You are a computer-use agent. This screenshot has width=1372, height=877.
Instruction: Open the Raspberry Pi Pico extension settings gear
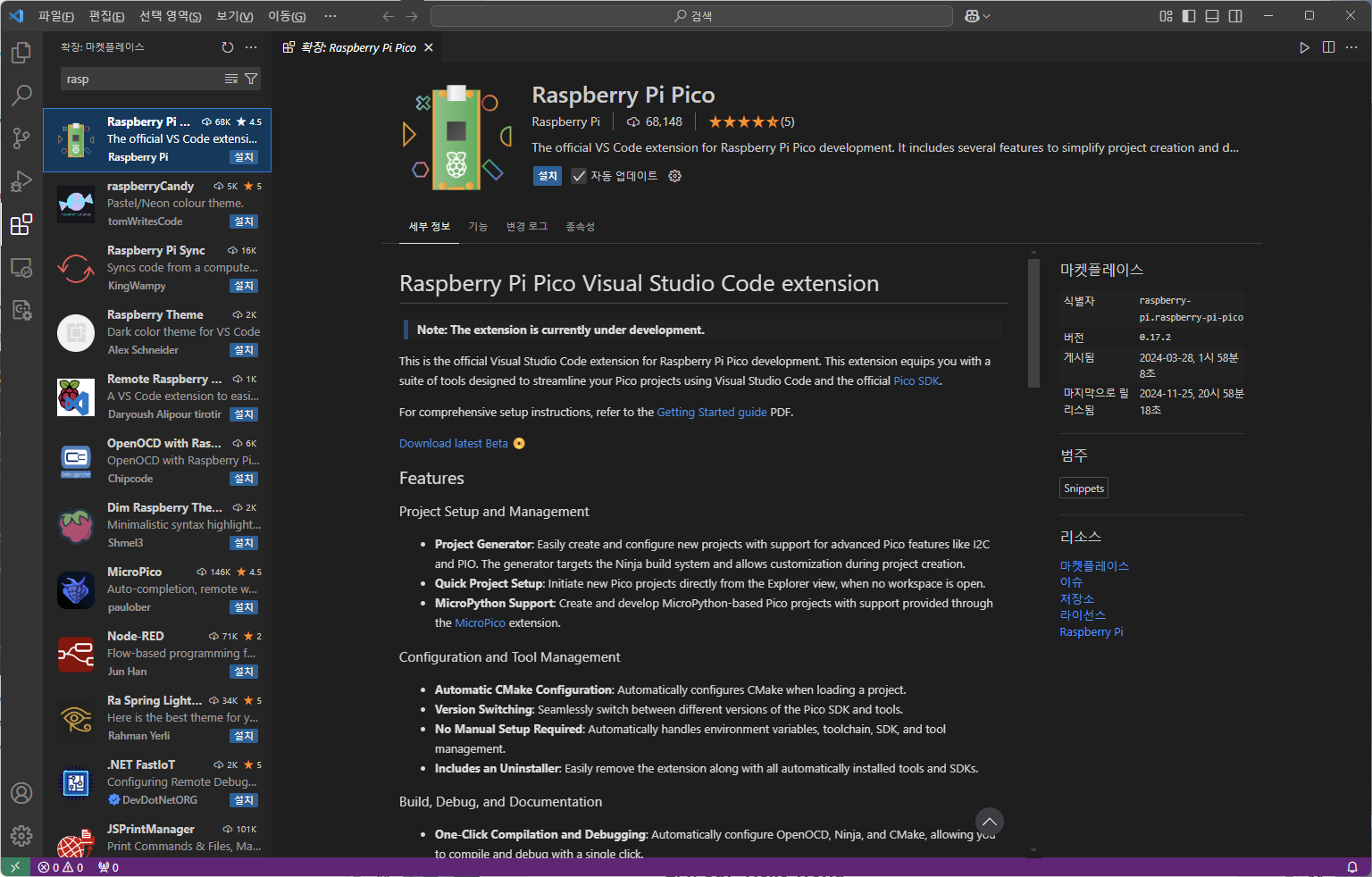tap(675, 176)
